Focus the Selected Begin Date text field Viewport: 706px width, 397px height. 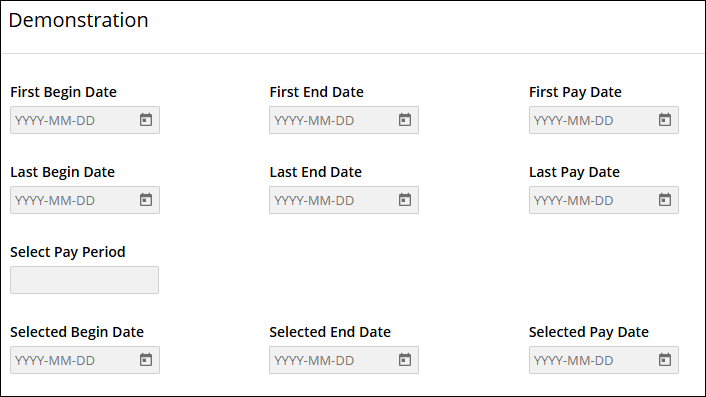click(74, 360)
